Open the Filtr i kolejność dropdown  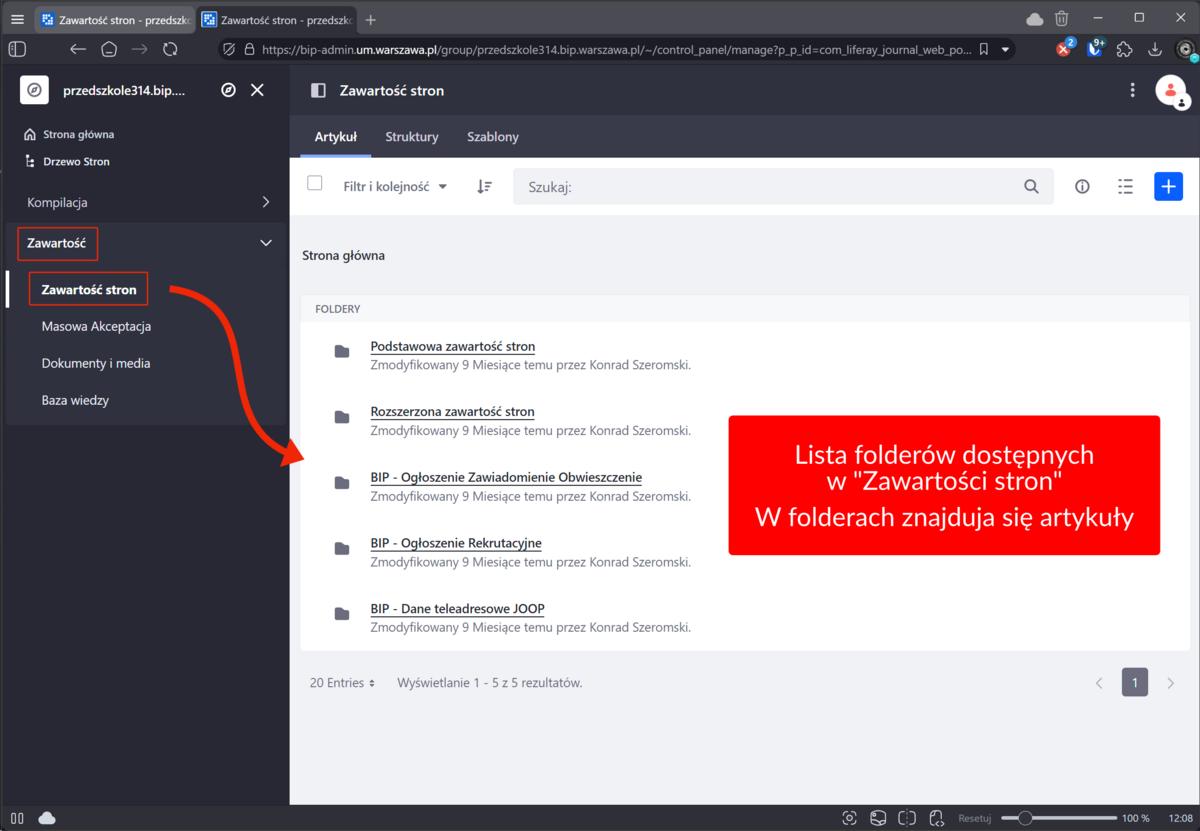[395, 187]
